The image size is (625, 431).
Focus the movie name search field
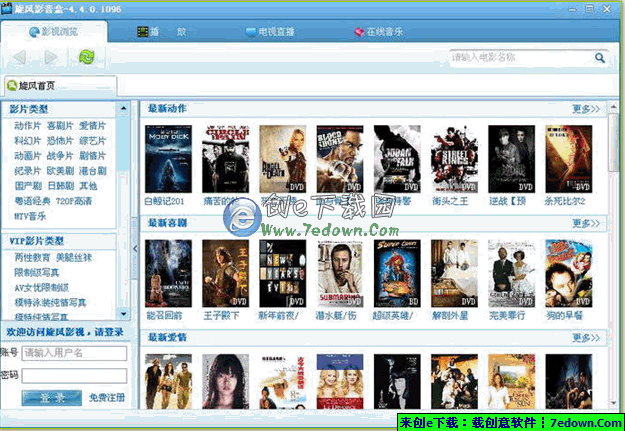pos(520,58)
